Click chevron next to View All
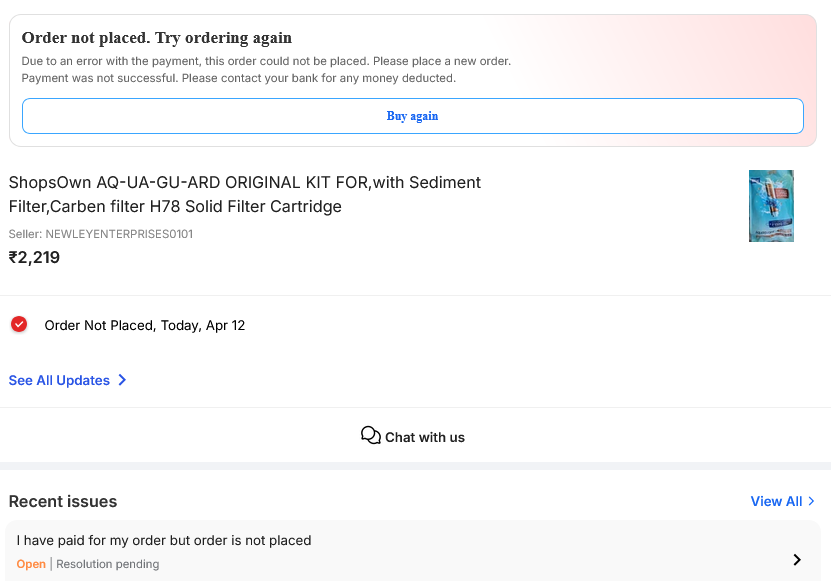Image resolution: width=831 pixels, height=581 pixels. point(811,501)
